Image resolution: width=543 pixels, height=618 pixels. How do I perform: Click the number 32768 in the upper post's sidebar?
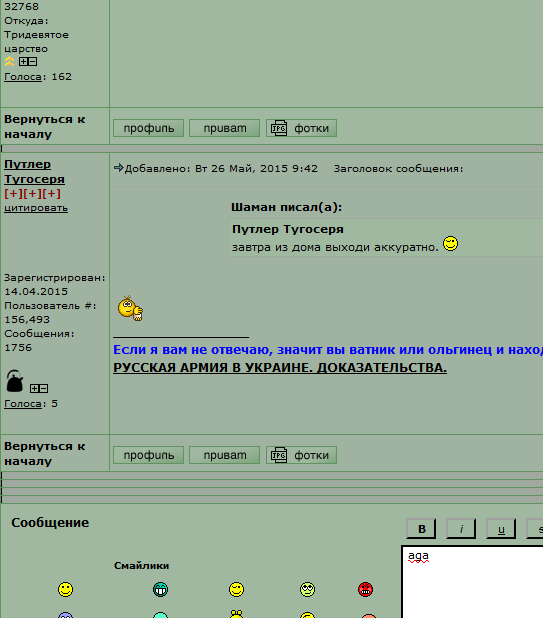click(21, 7)
